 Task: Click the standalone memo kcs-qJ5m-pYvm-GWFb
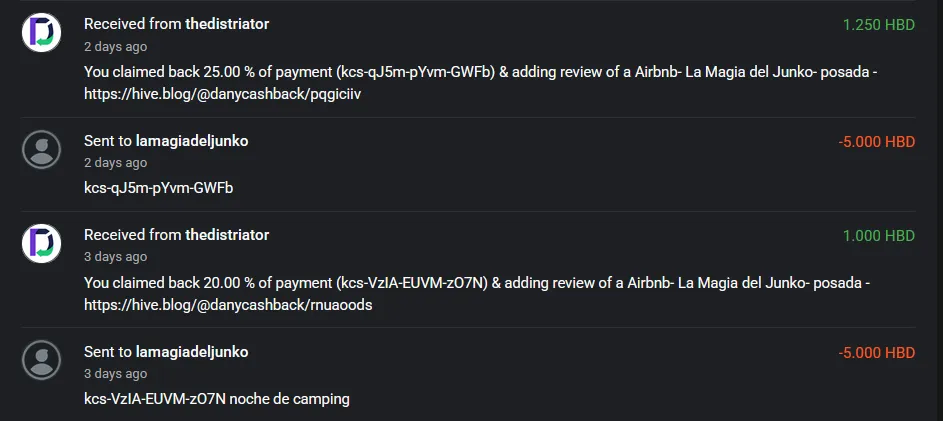click(159, 189)
